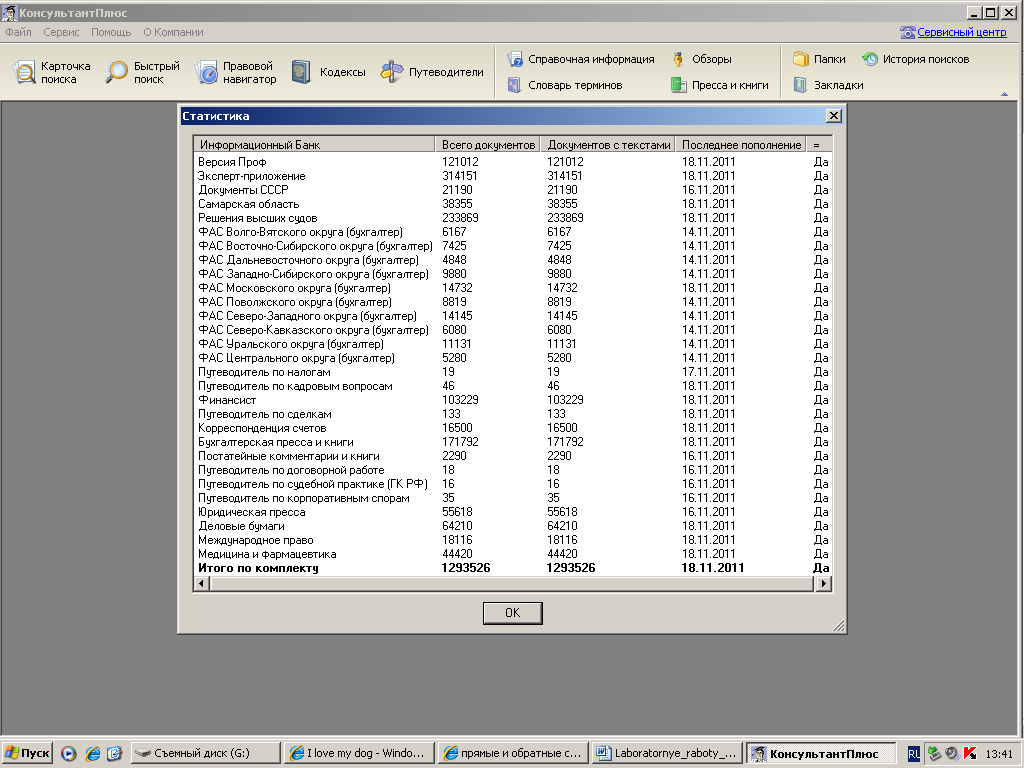The height and width of the screenshot is (768, 1024).
Task: Click the Пуск start button
Action: 26,753
